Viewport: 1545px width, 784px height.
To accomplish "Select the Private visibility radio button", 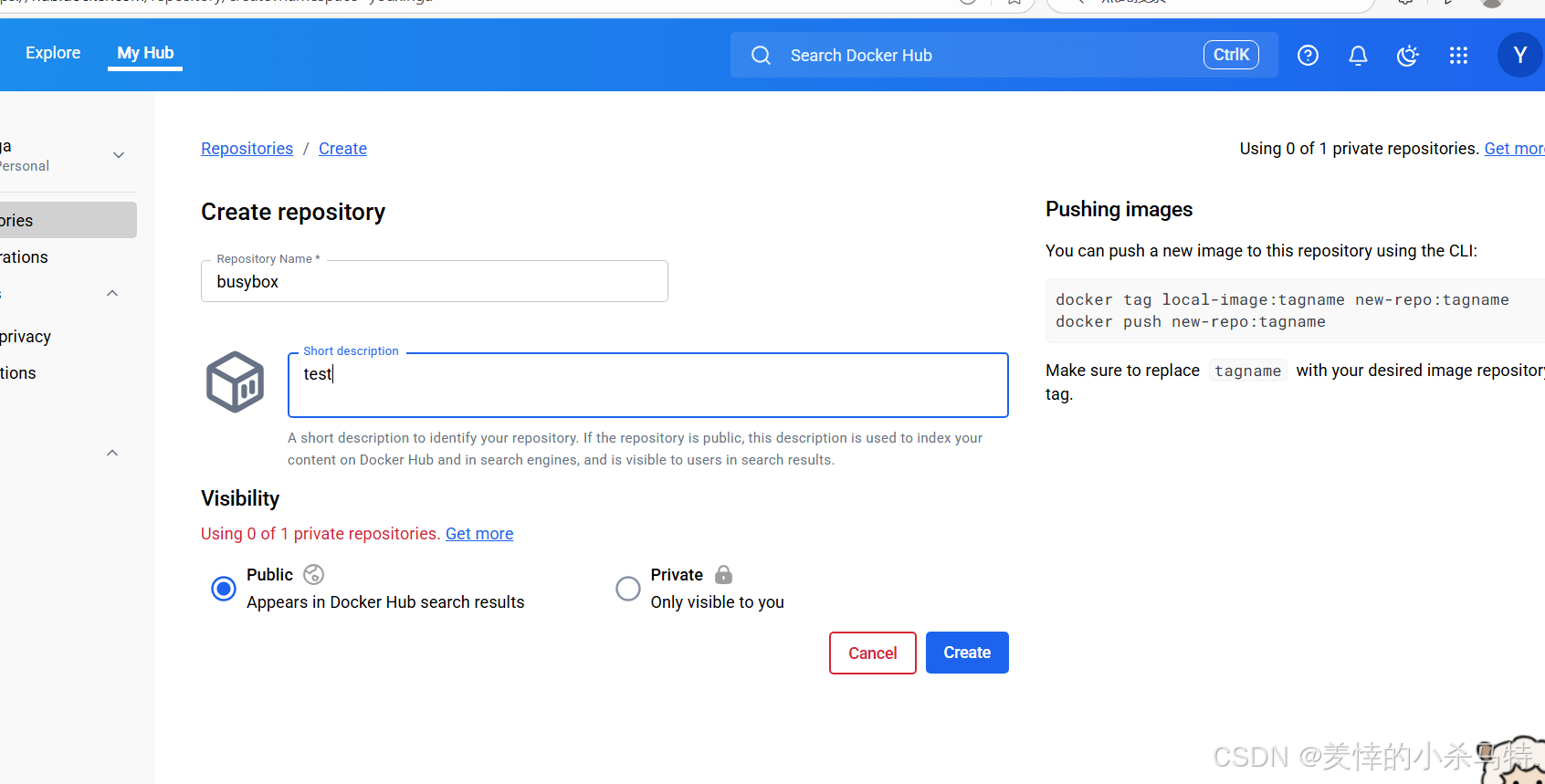I will tap(628, 589).
